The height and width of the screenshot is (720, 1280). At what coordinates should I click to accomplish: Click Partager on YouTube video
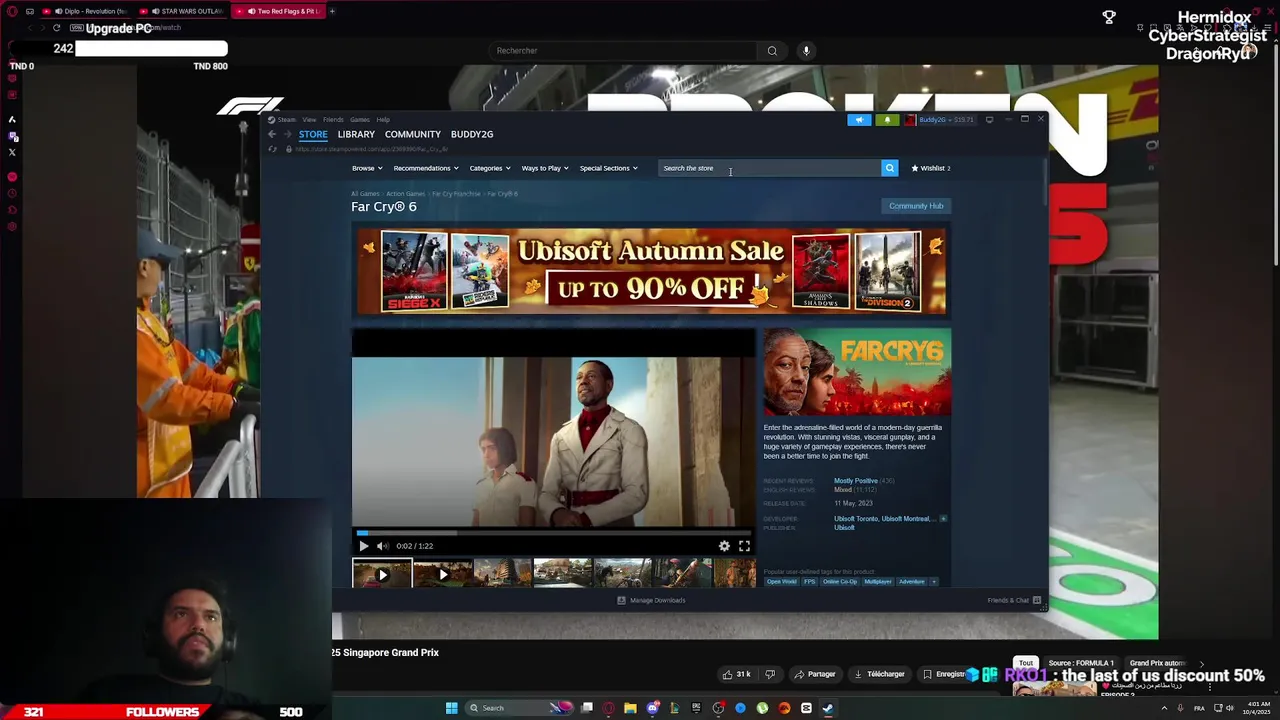pos(814,674)
